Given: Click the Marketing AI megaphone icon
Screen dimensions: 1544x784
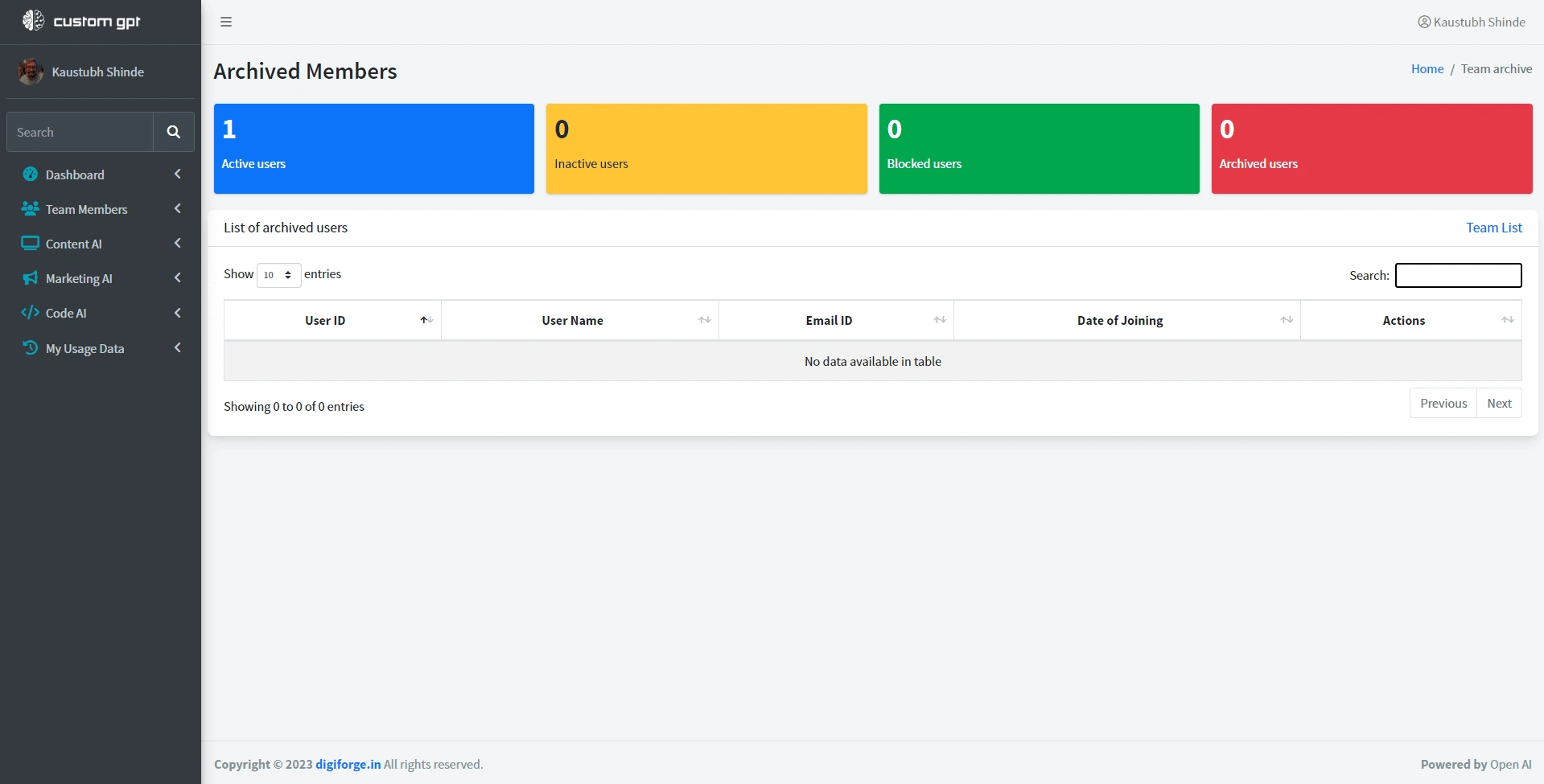Looking at the screenshot, I should tap(31, 278).
